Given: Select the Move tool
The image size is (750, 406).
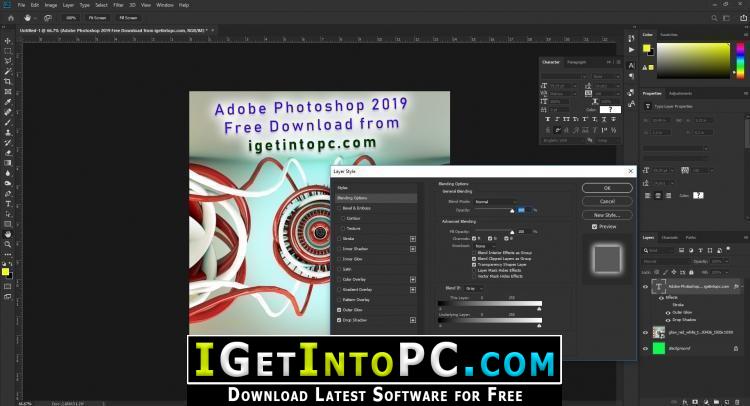Looking at the screenshot, I should pyautogui.click(x=8, y=41).
